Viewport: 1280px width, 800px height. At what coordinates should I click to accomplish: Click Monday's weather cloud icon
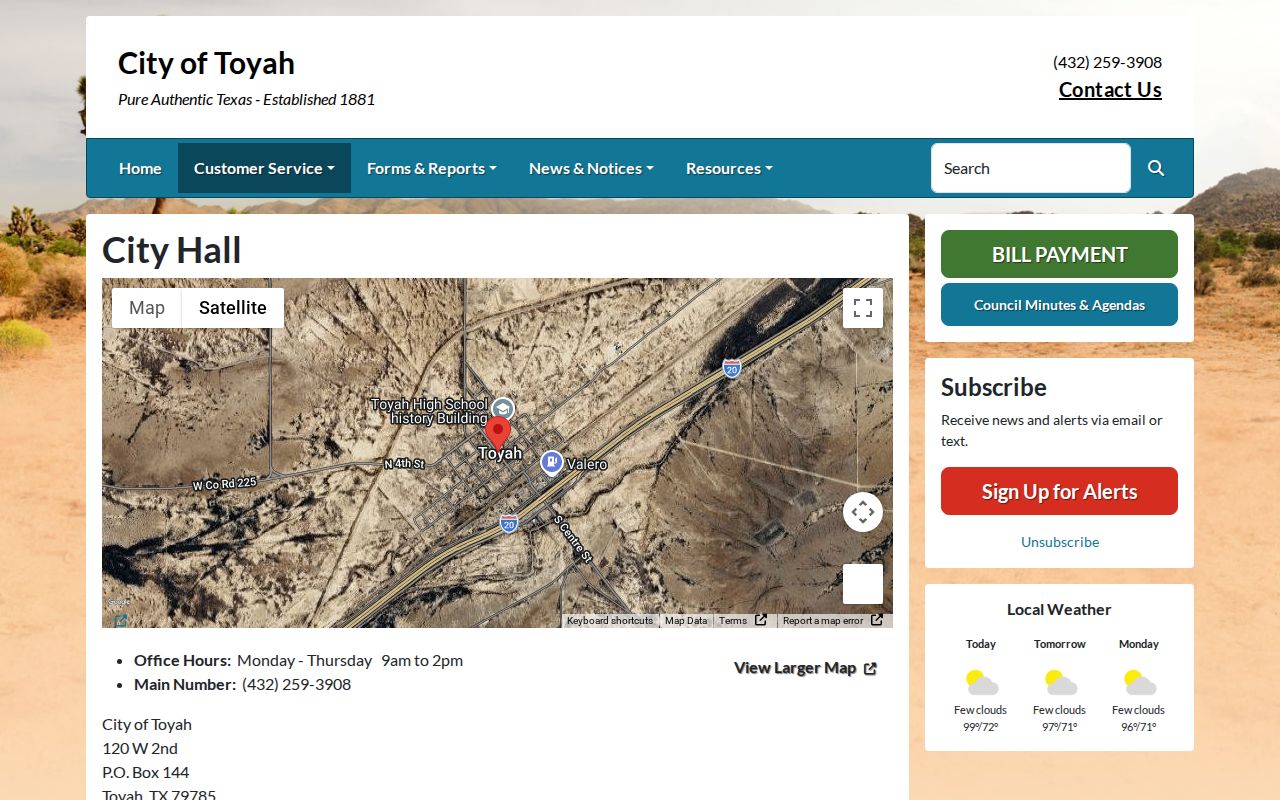(1139, 683)
